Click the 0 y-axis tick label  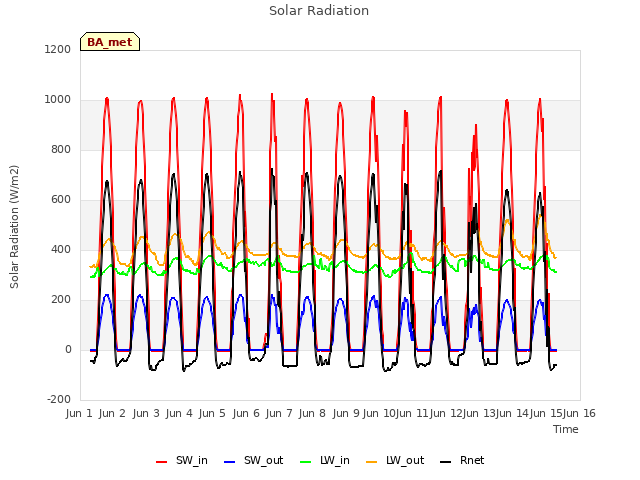[68, 349]
